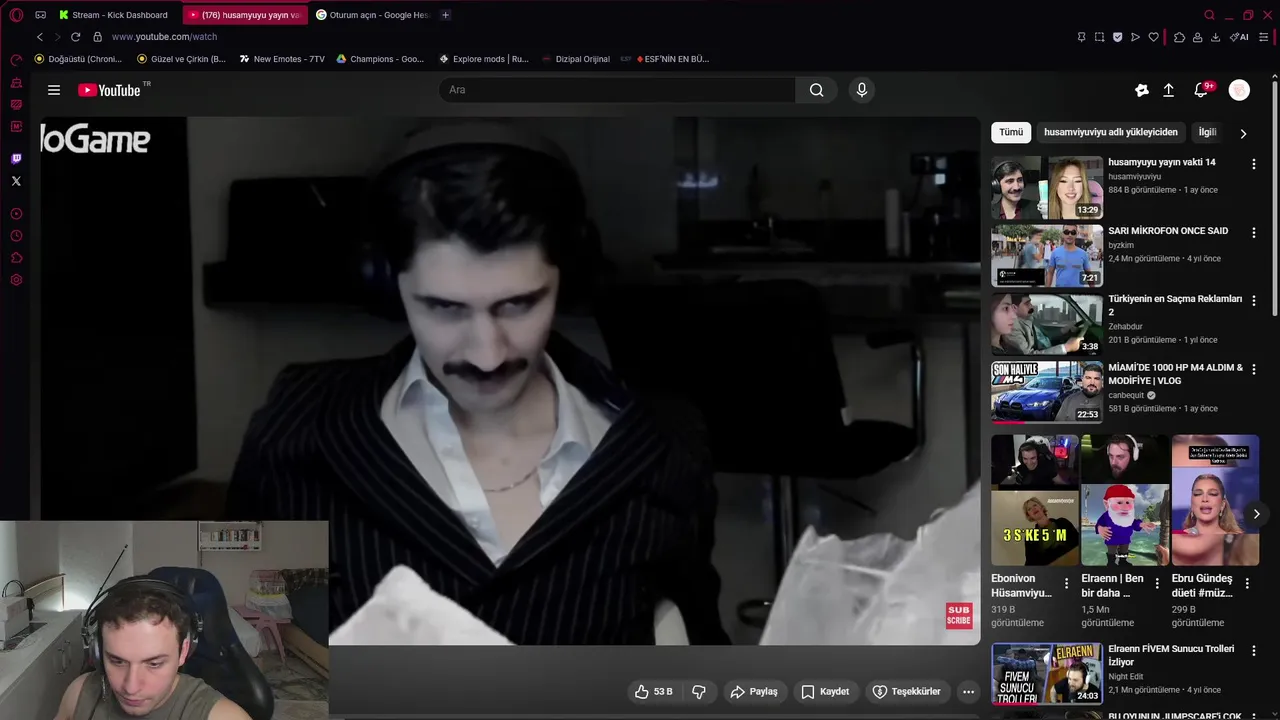
Task: Open husamyuyu yayın vakti 14 thumbnail
Action: 1047,187
